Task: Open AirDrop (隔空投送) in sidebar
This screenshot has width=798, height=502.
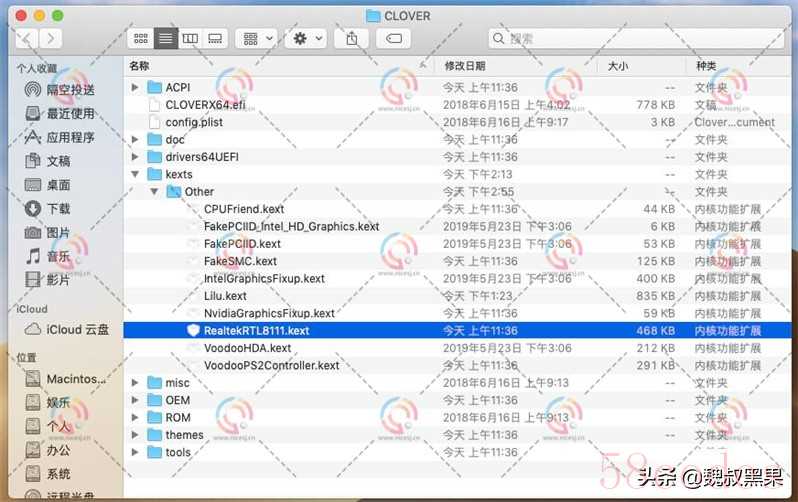Action: pos(61,90)
